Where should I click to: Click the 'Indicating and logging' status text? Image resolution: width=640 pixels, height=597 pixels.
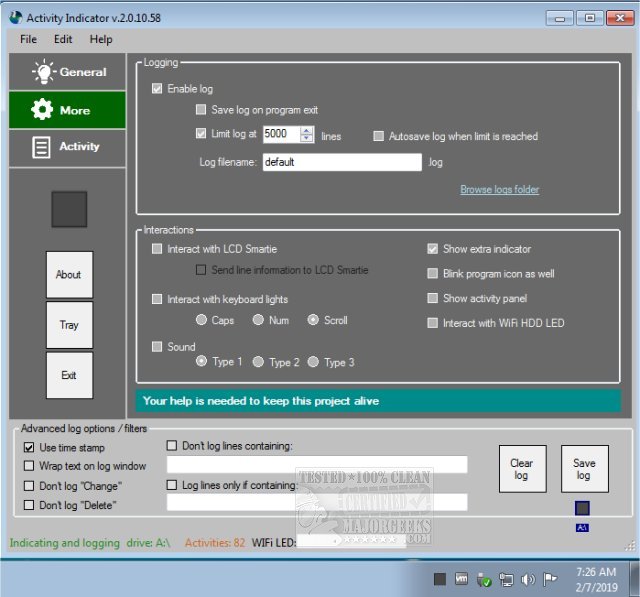64,543
